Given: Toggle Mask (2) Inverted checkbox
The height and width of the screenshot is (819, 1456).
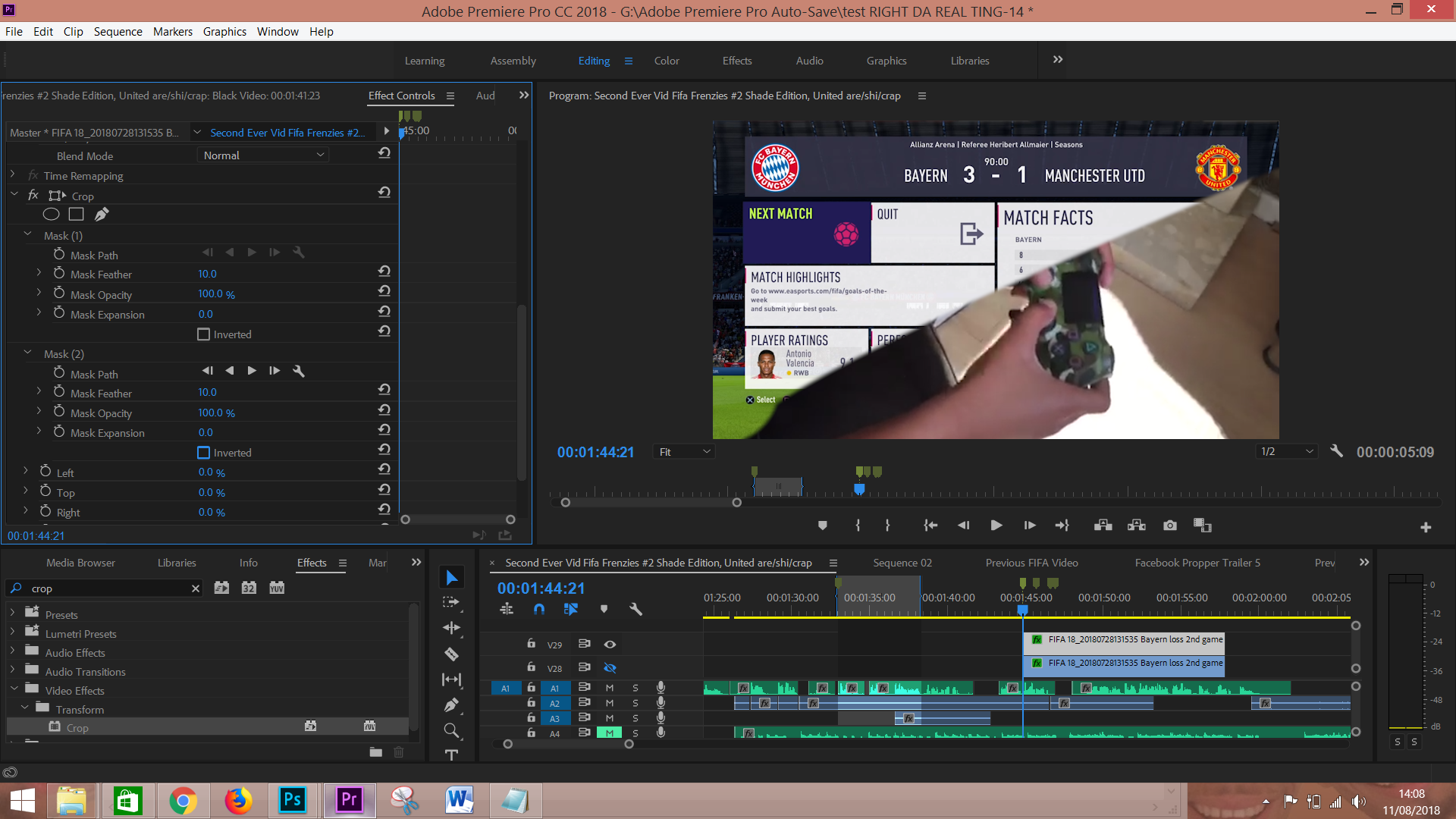Looking at the screenshot, I should click(203, 453).
